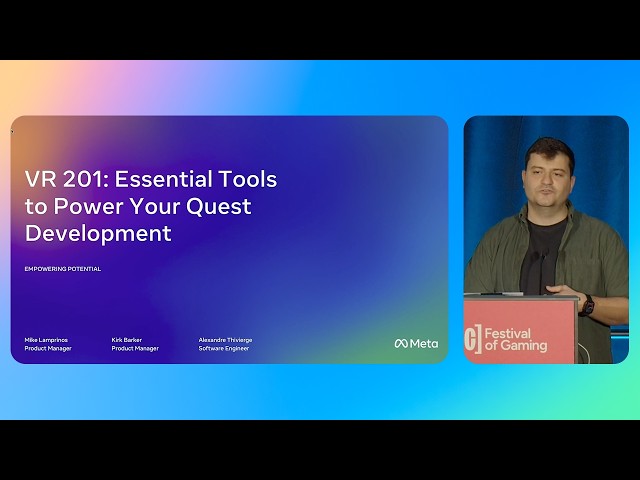Click speaker name "Mike Lamprinos"

(x=46, y=340)
